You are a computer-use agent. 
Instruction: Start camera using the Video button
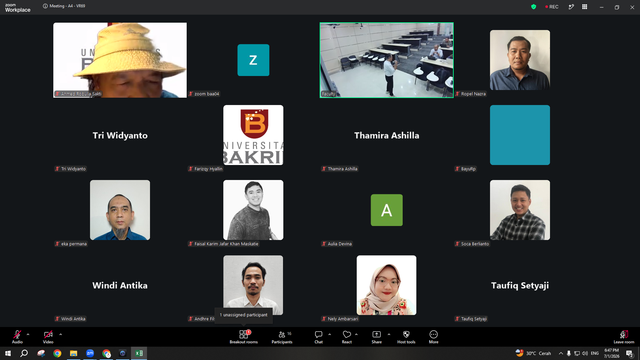48,337
